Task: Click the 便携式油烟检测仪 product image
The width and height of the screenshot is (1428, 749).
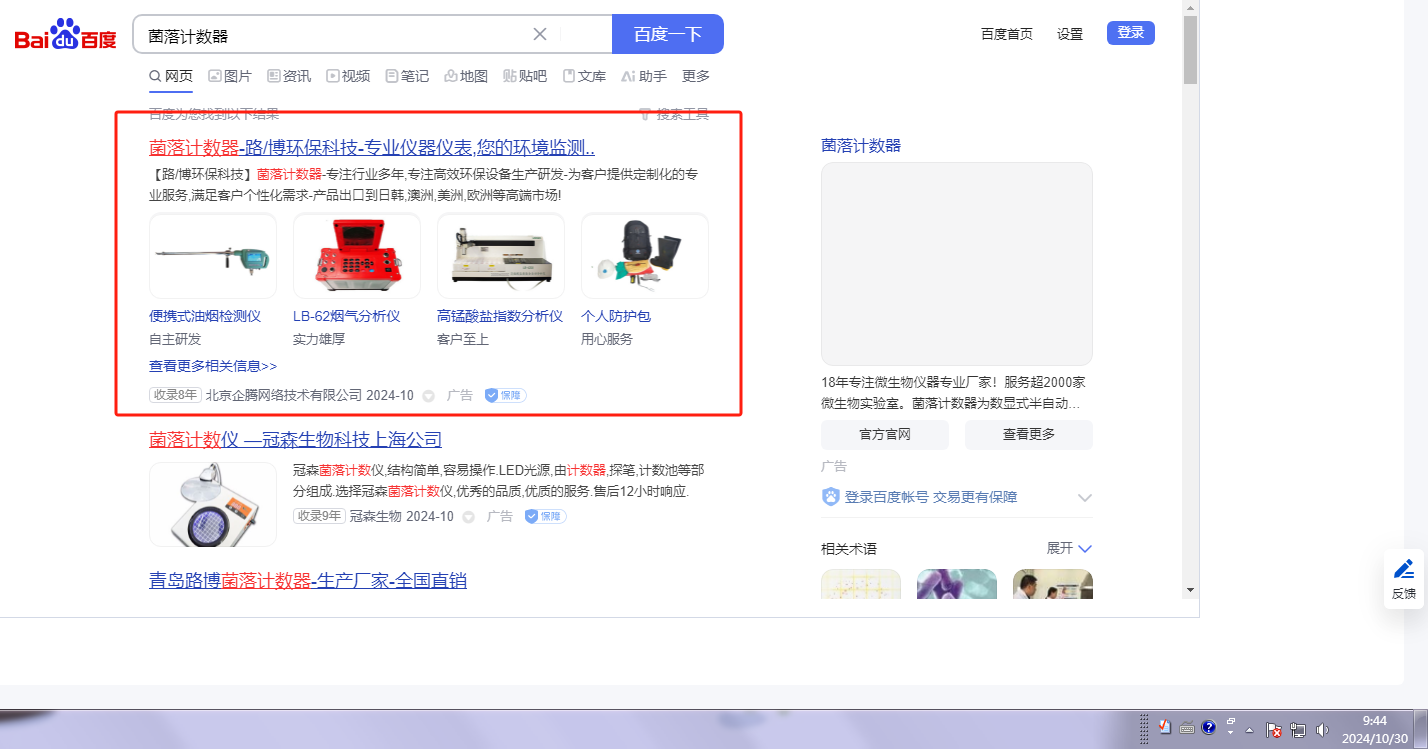Action: pos(213,256)
